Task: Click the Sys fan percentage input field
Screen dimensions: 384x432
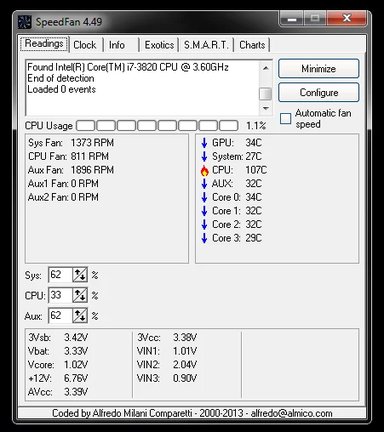Action: click(60, 275)
